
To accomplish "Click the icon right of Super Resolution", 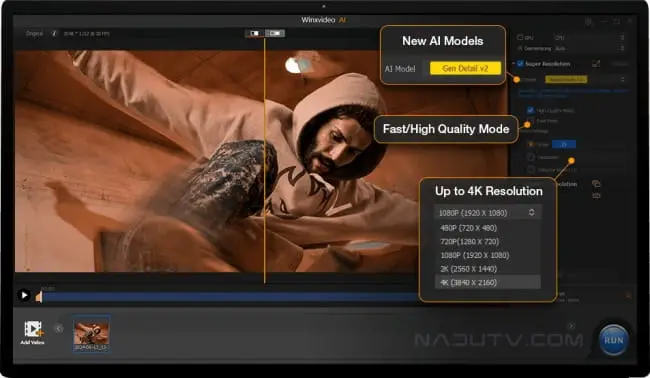I will tap(596, 63).
